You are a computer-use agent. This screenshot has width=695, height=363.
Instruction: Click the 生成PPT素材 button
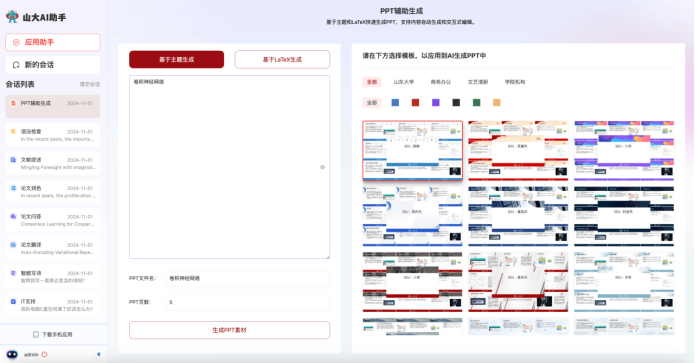tap(229, 330)
